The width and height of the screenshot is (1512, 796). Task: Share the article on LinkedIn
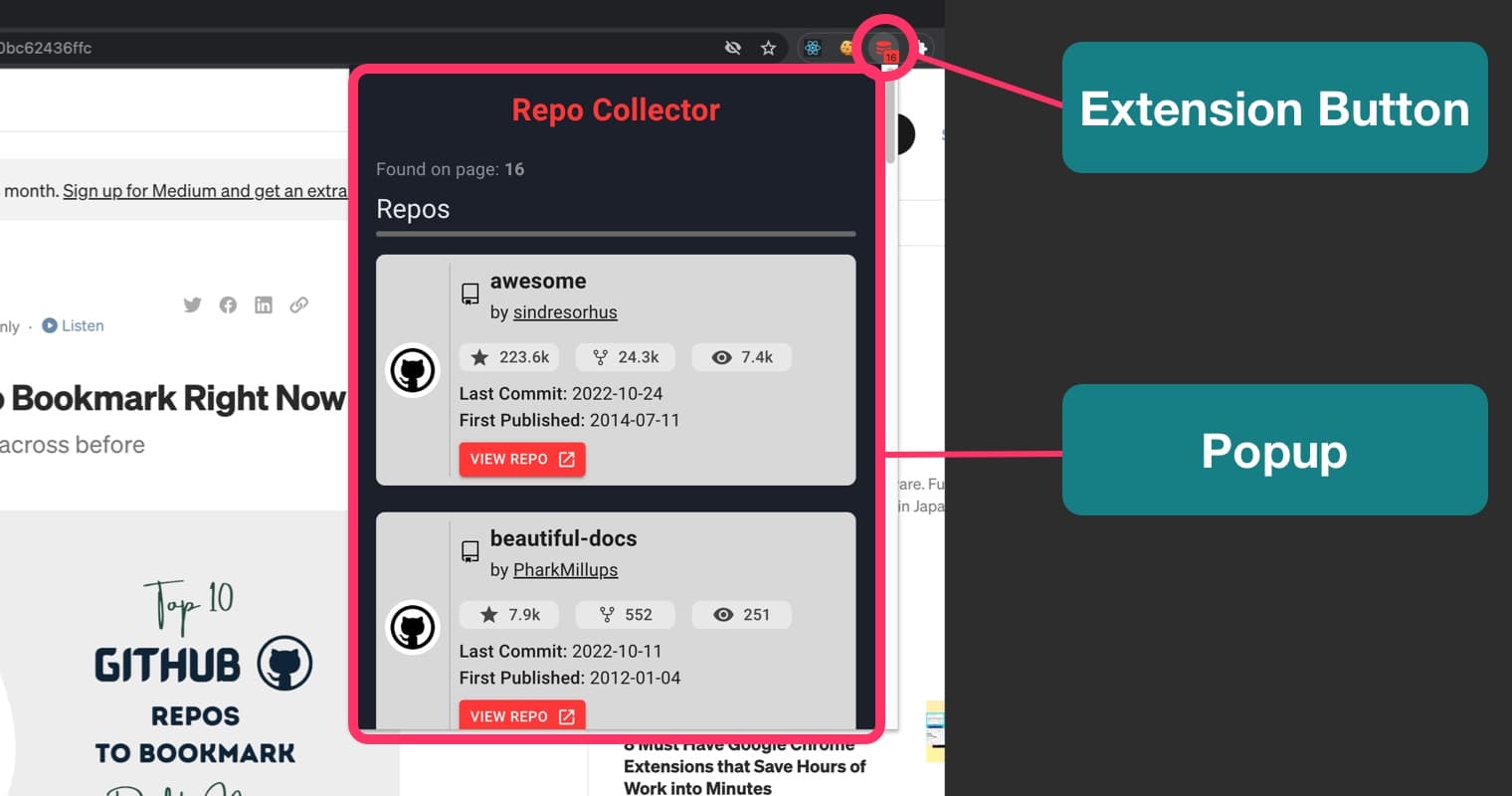[264, 304]
